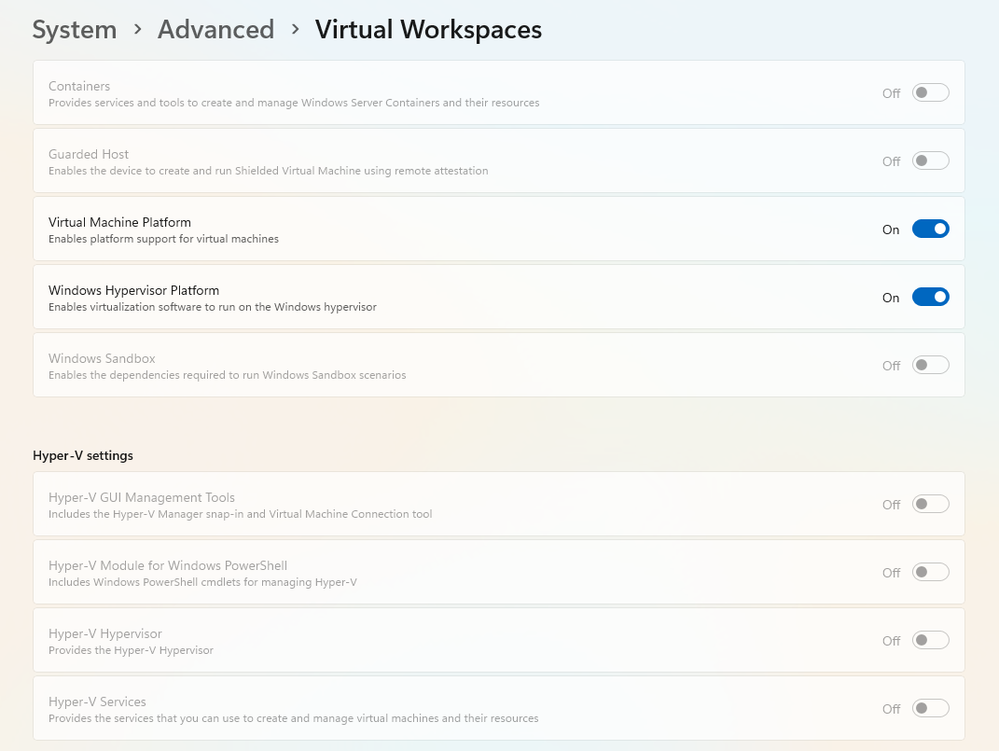This screenshot has height=751, width=999.
Task: Select the Guarded Host setting title
Action: 89,154
